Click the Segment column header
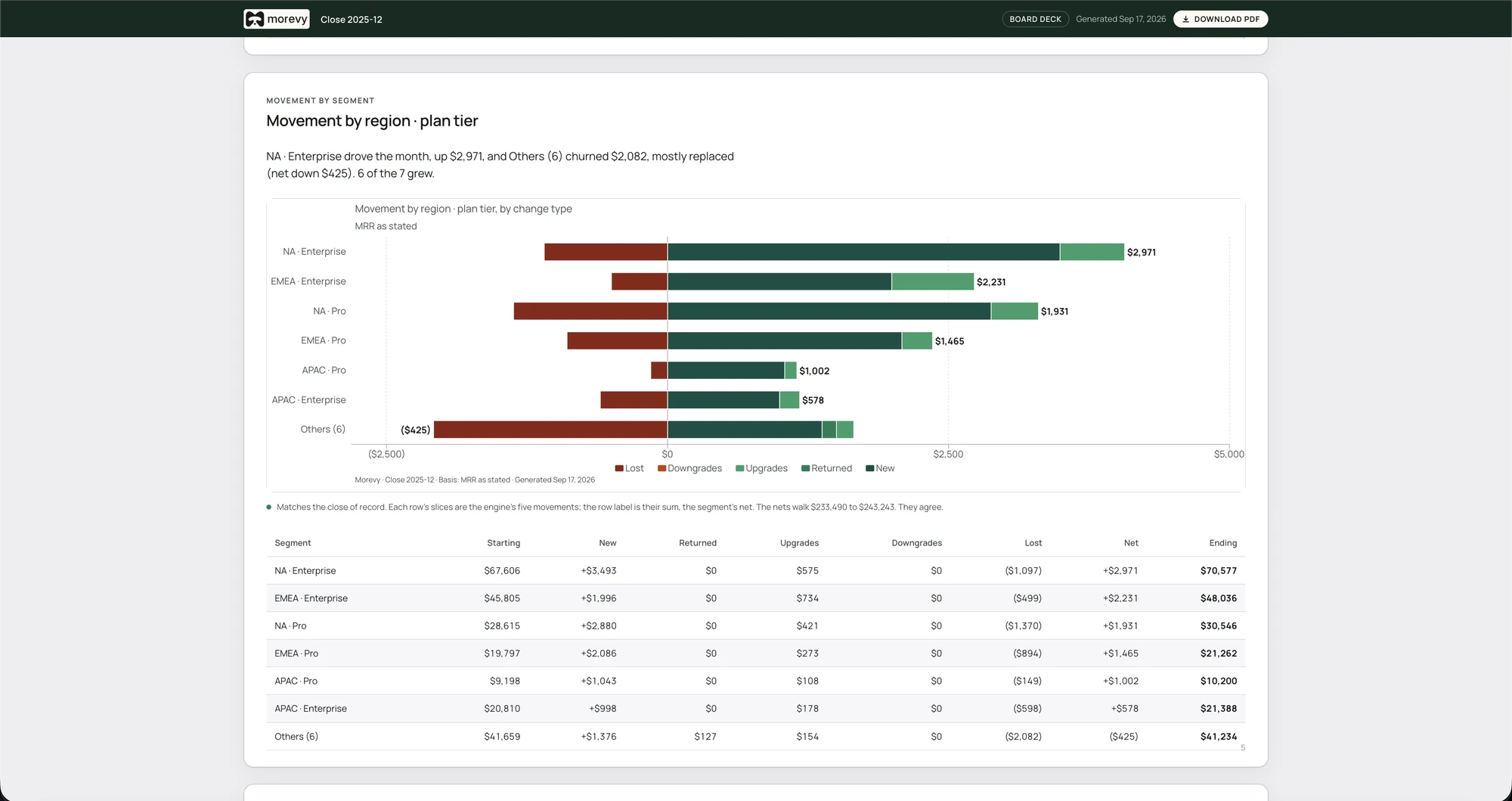Screen dimensions: 1512x801 [293, 543]
